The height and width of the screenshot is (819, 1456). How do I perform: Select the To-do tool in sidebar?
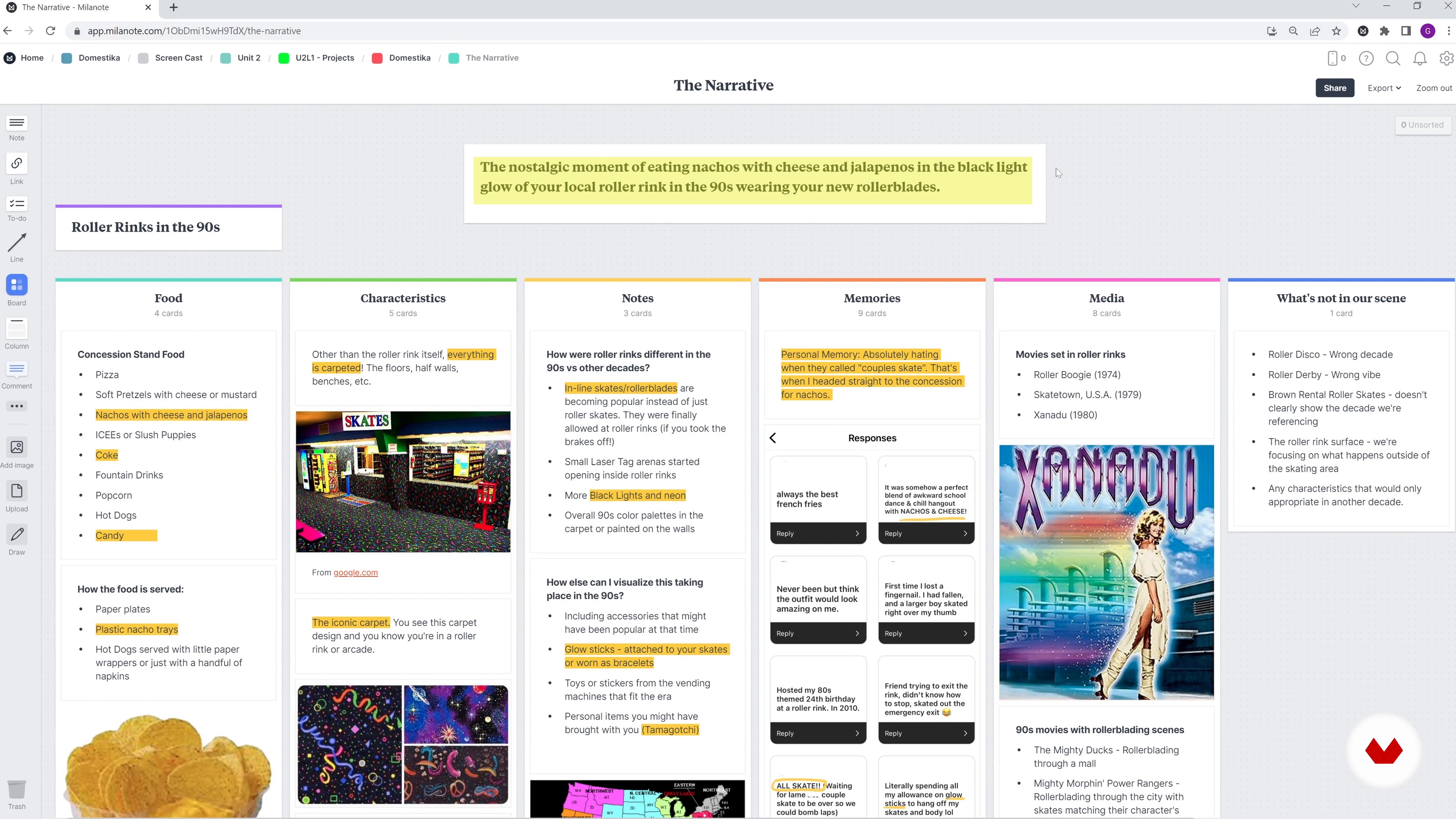pos(16,209)
